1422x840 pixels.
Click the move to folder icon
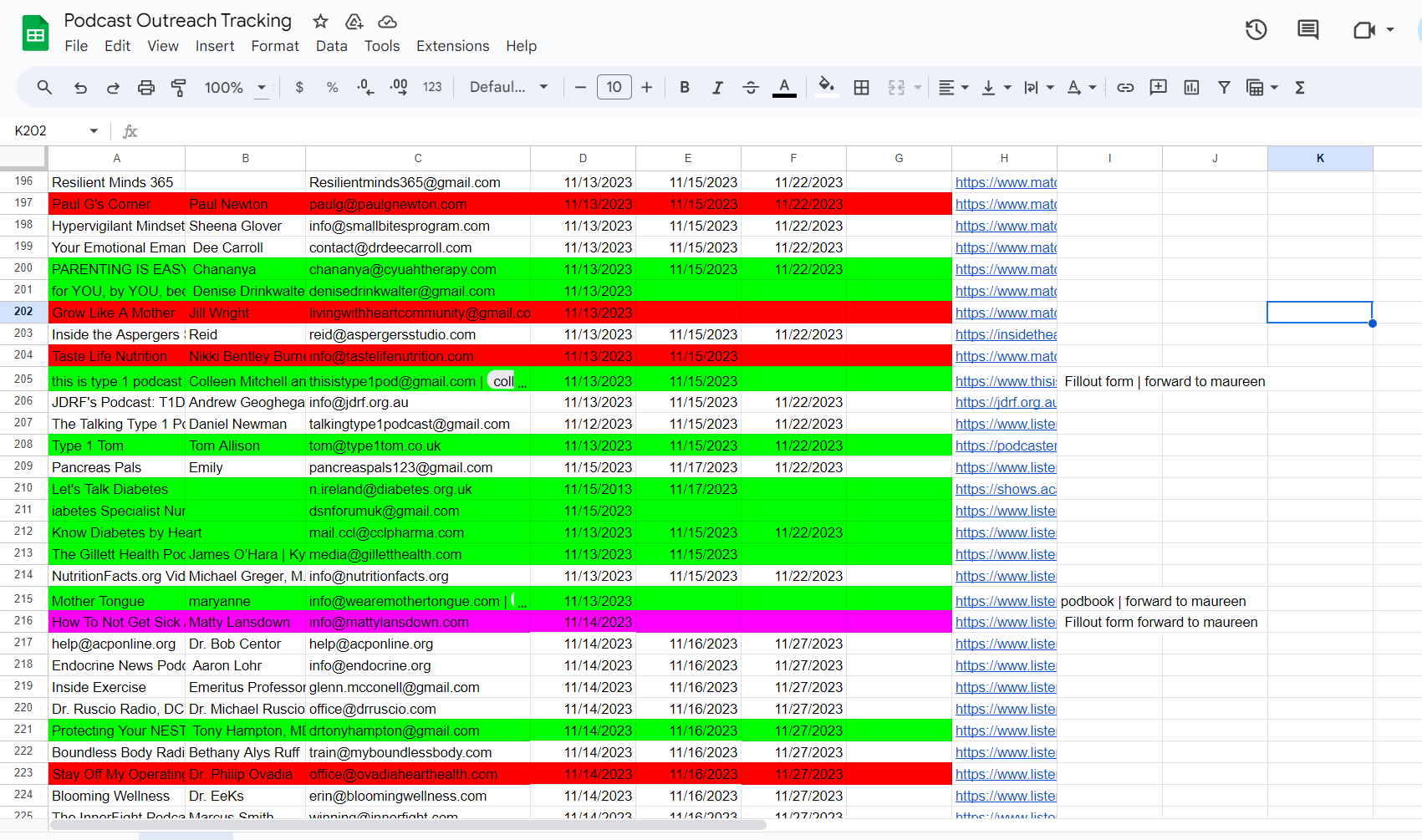pyautogui.click(x=354, y=22)
